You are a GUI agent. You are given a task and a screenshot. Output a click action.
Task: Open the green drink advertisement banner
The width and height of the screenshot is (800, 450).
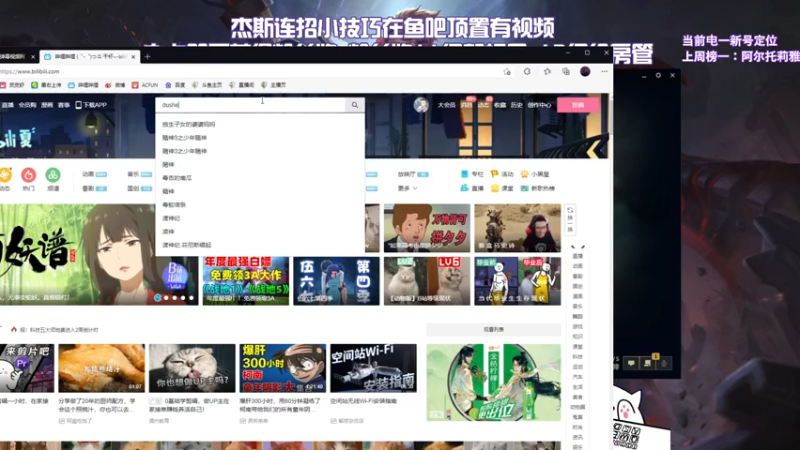[x=493, y=382]
